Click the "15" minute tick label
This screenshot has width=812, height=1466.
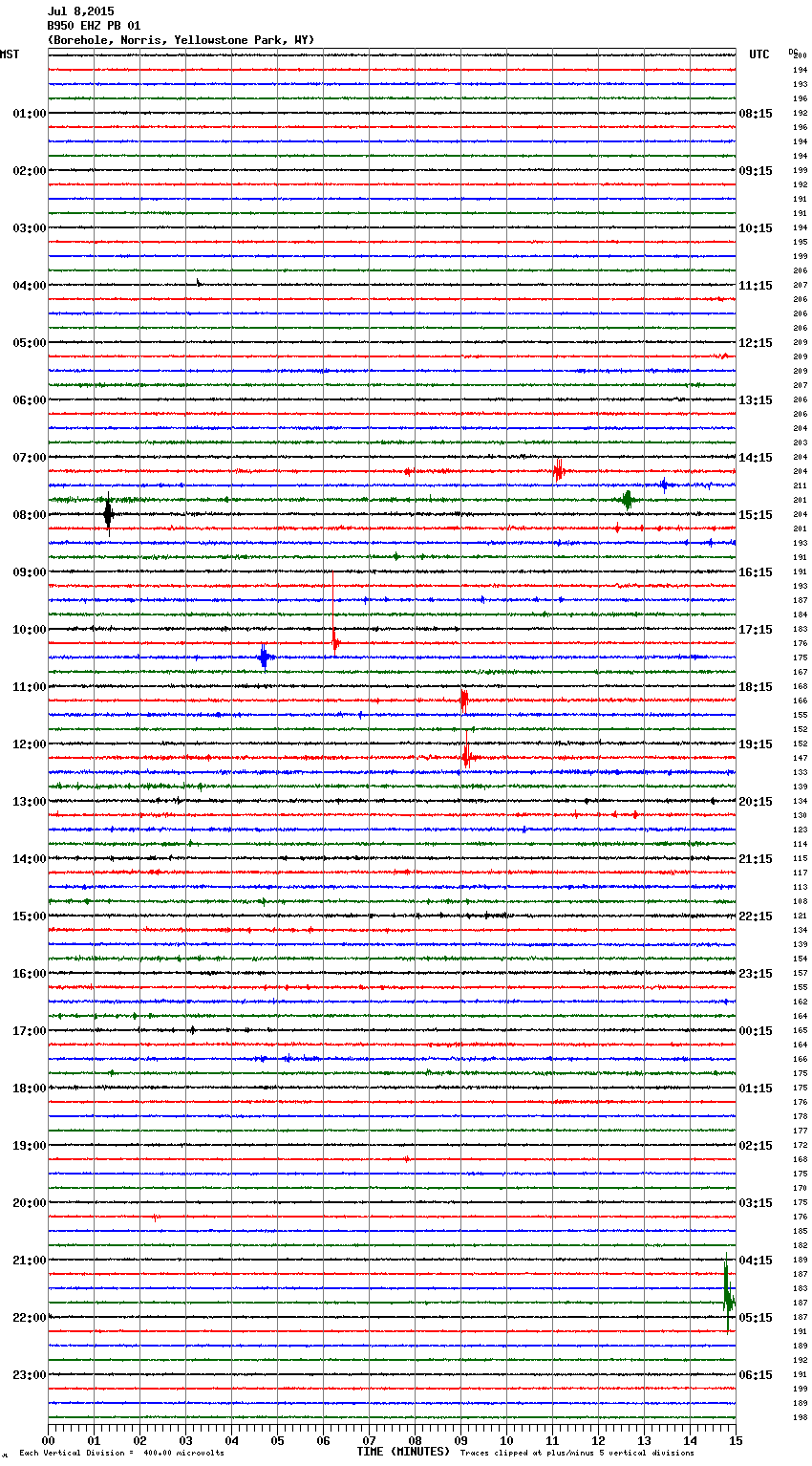tap(735, 1440)
